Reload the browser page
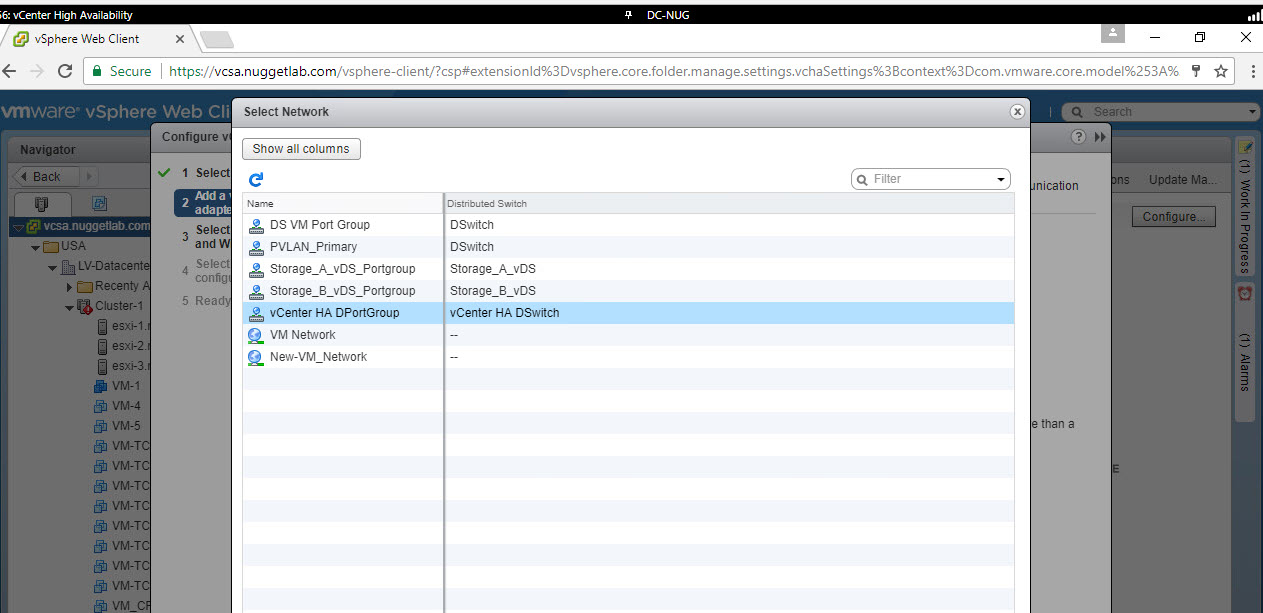1263x613 pixels. (x=65, y=71)
